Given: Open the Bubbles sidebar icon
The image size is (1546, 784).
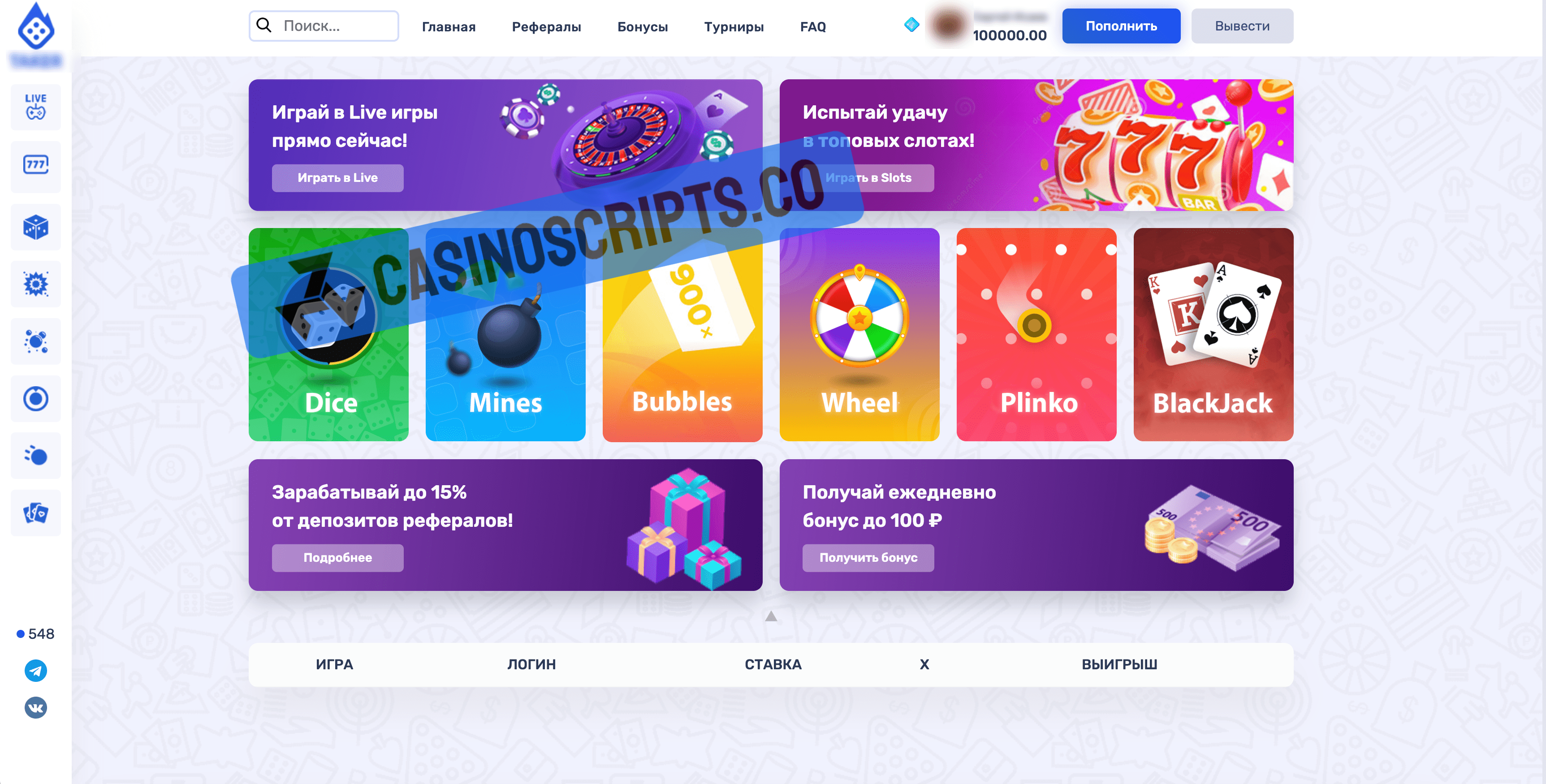Looking at the screenshot, I should [35, 341].
